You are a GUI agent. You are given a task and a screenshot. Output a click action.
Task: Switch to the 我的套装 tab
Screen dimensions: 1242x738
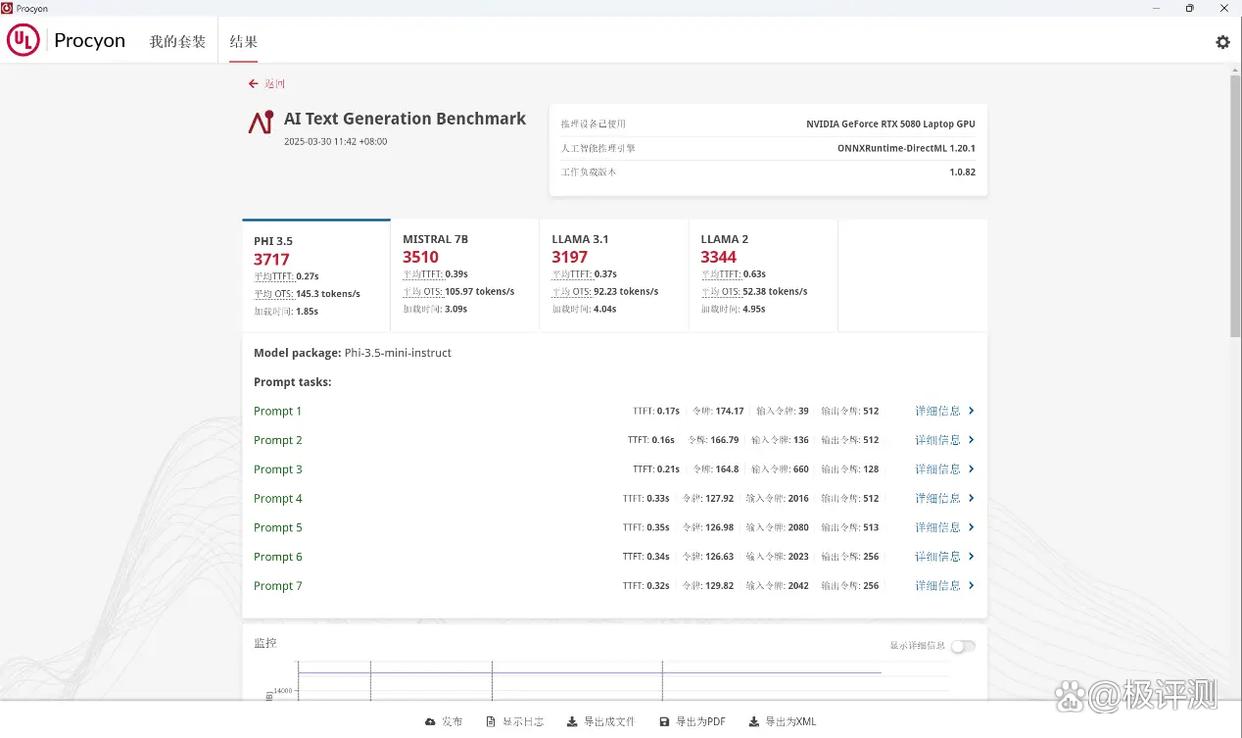178,42
